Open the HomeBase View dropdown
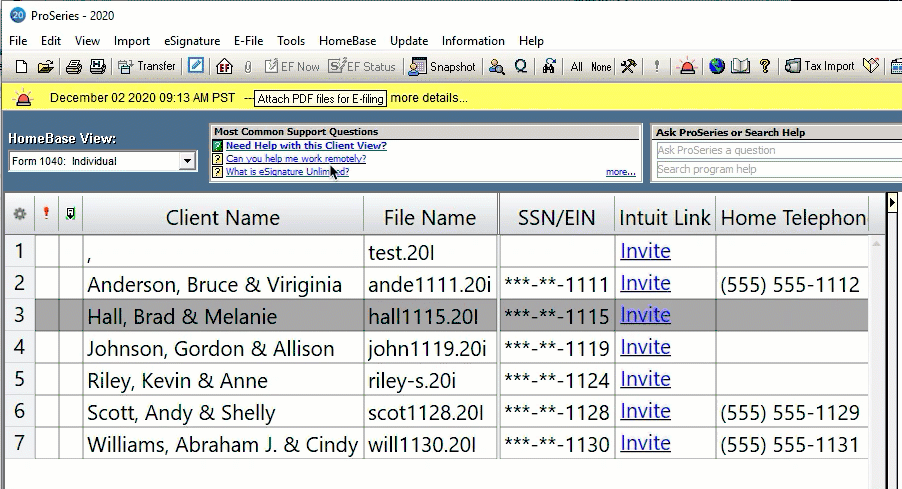This screenshot has width=902, height=489. point(187,162)
